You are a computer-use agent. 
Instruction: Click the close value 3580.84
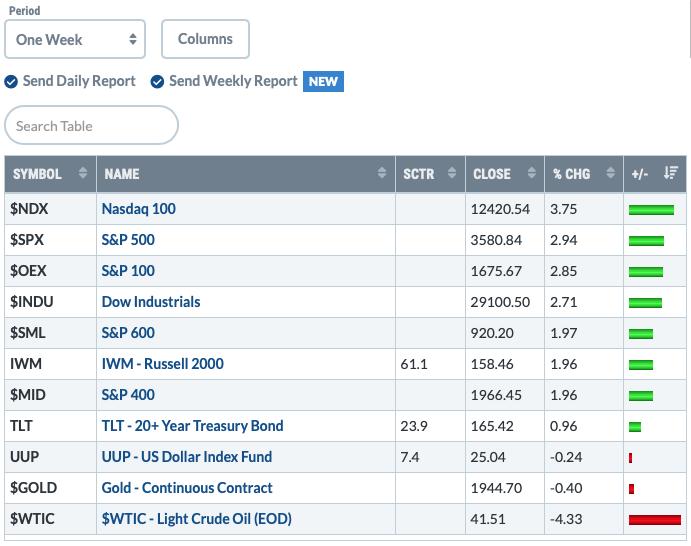click(x=496, y=240)
